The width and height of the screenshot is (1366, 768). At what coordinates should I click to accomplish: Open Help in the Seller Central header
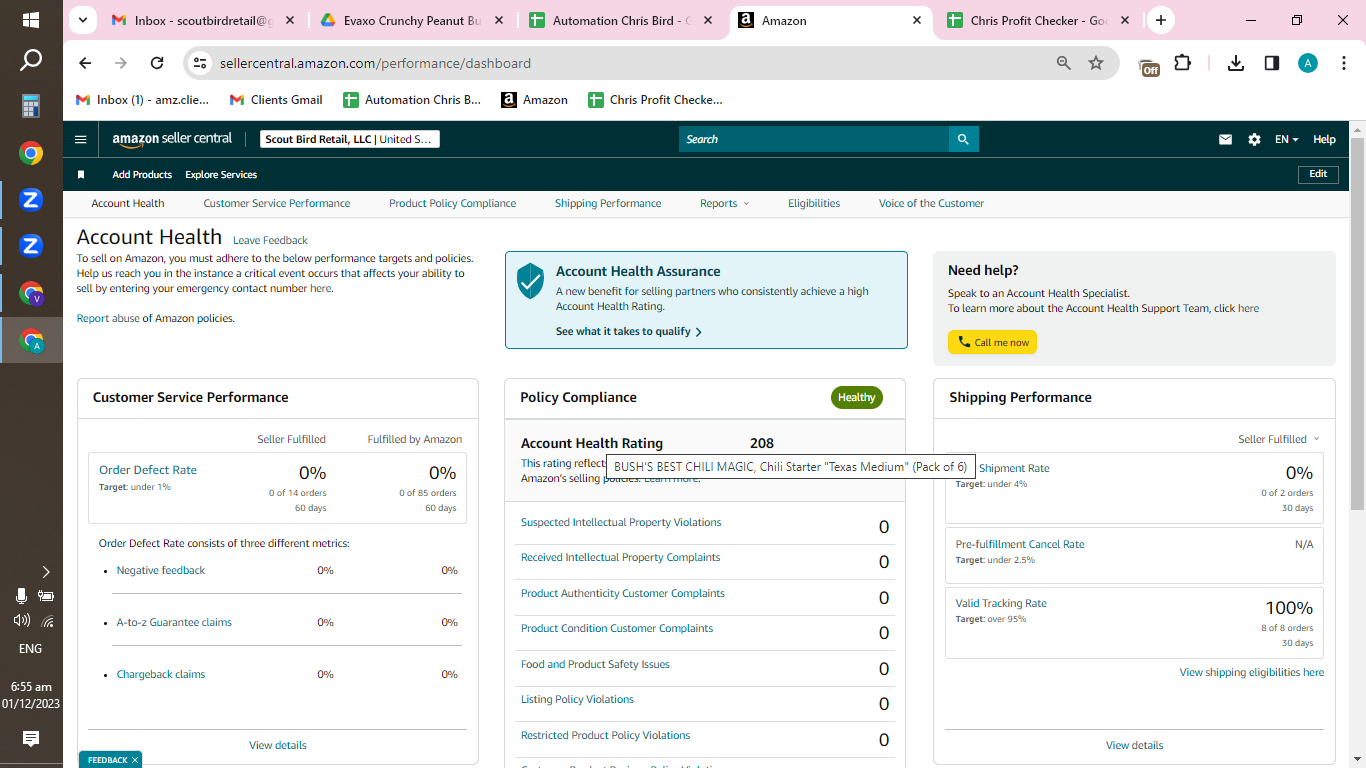point(1324,139)
